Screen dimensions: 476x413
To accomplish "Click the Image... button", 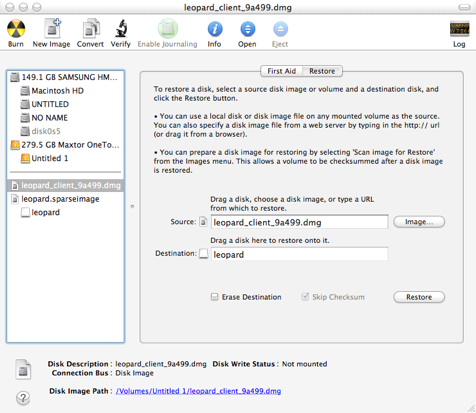I will 419,222.
